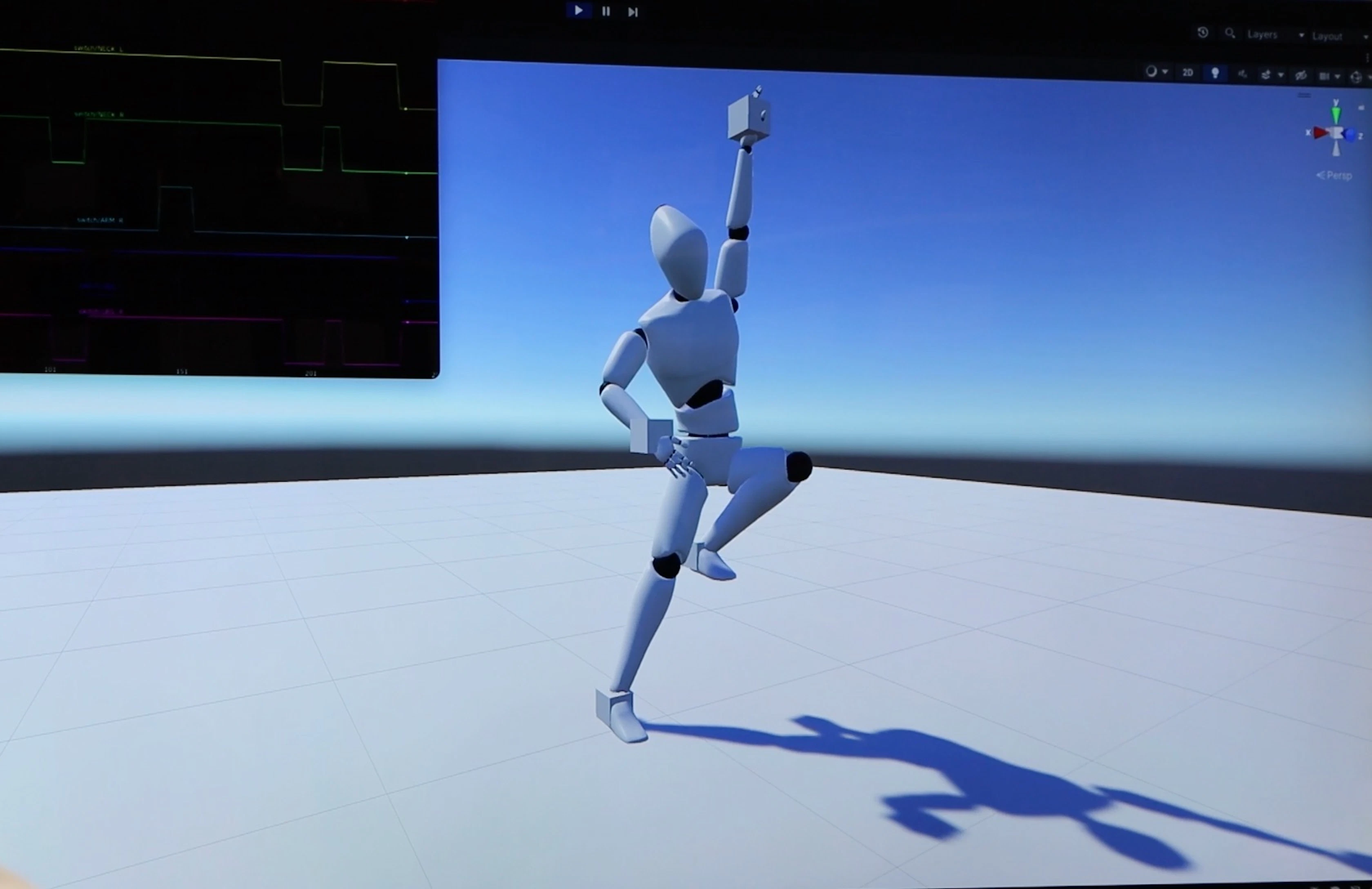Image resolution: width=1372 pixels, height=889 pixels.
Task: Open Unity Search with magnifier icon
Action: click(1229, 34)
